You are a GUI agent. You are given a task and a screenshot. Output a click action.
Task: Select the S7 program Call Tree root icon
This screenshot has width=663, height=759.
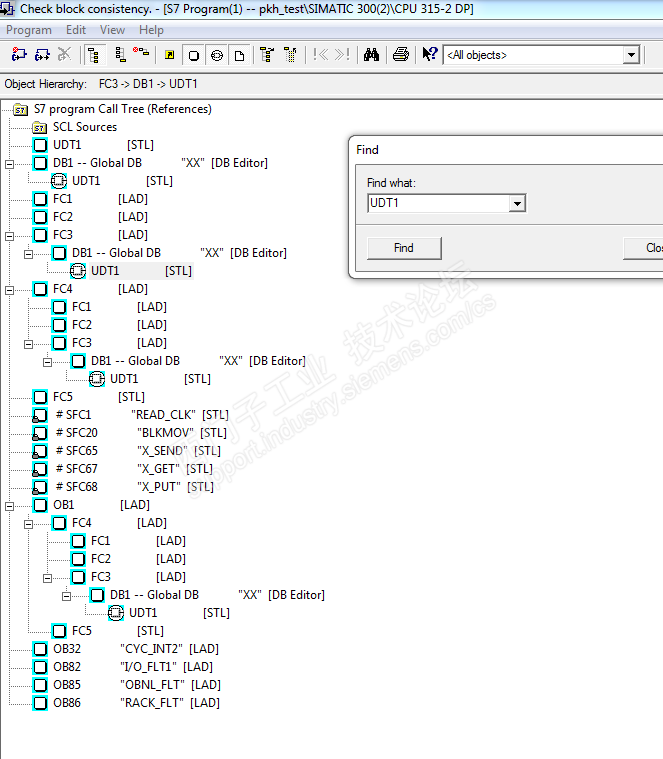click(x=20, y=109)
